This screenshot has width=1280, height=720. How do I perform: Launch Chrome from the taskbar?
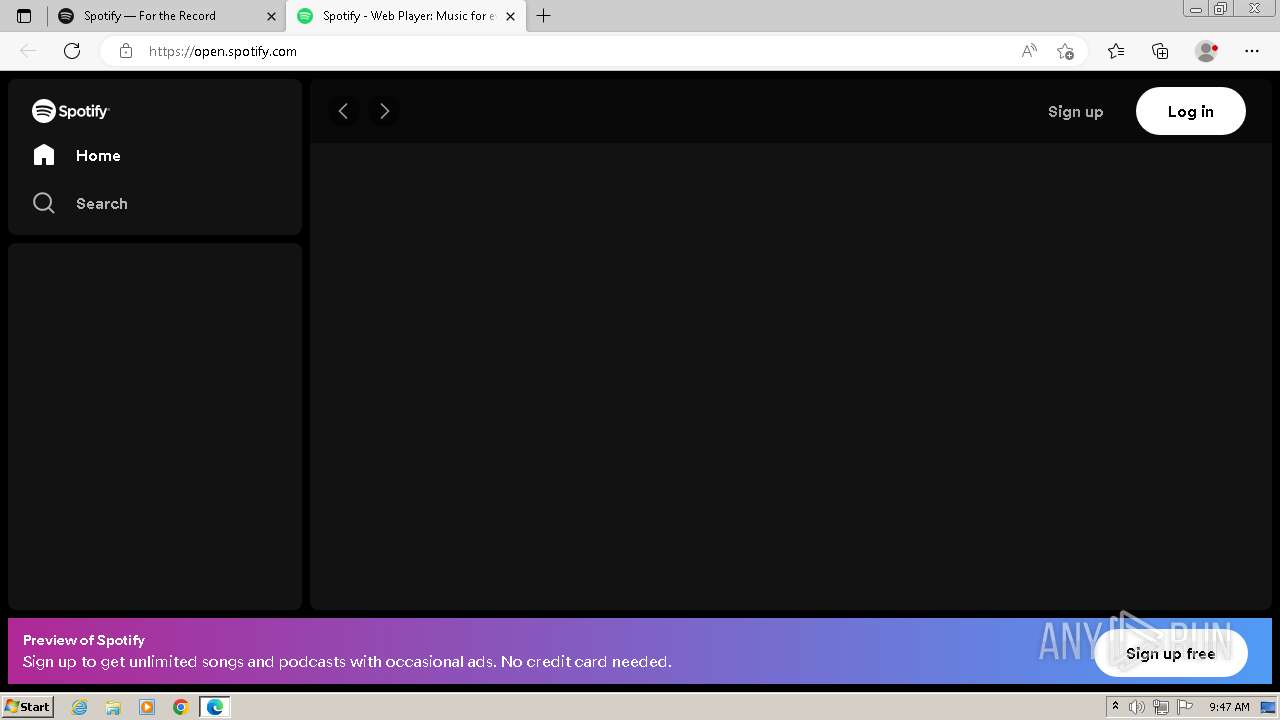(x=181, y=707)
